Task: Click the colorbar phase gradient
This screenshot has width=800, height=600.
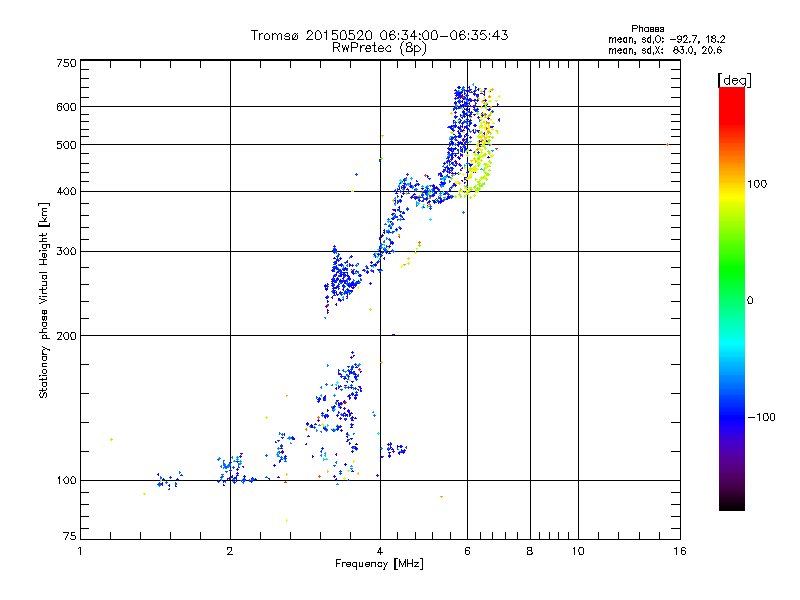Action: (x=732, y=299)
